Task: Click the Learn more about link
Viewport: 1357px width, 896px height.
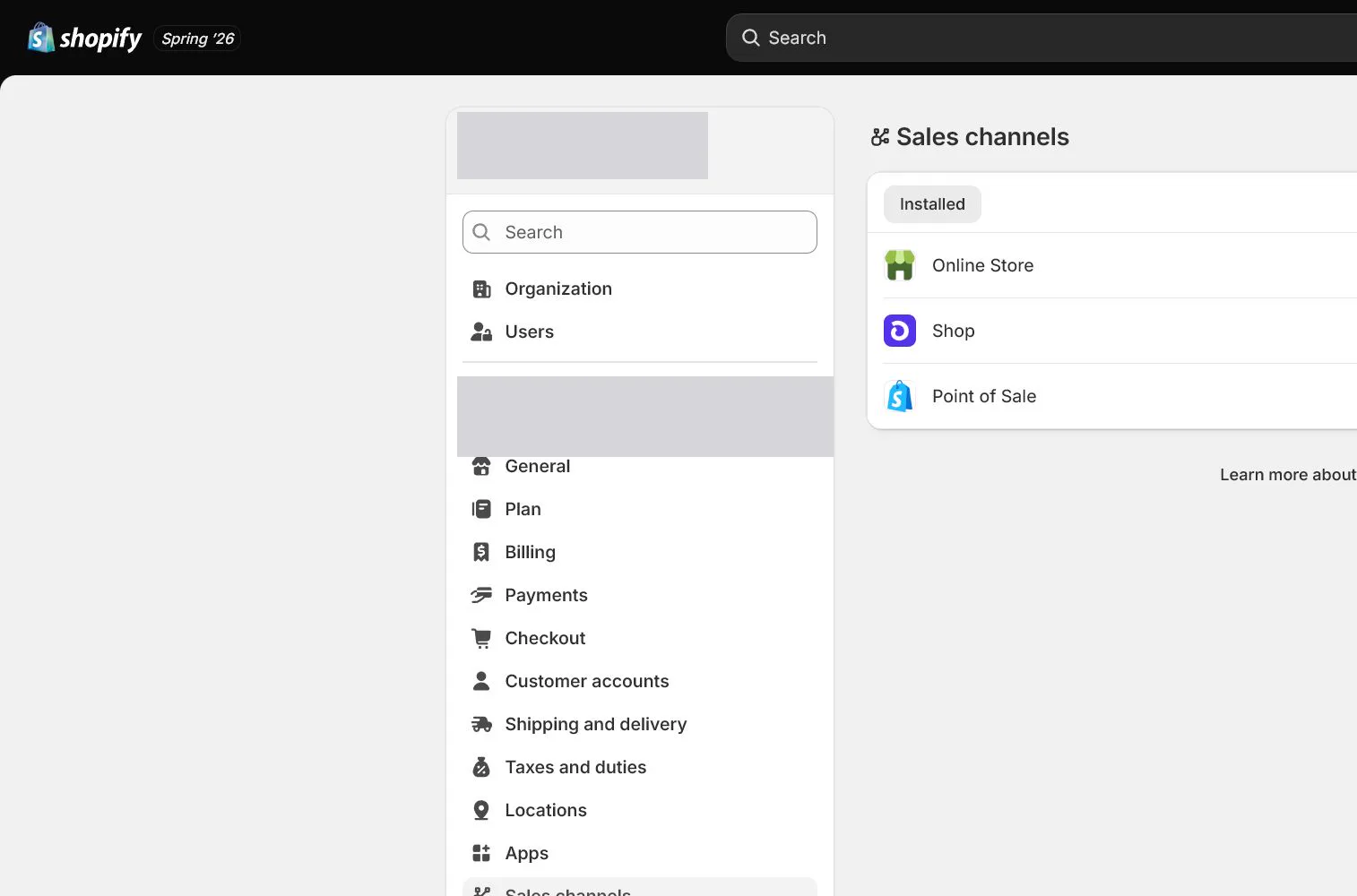Action: point(1288,475)
